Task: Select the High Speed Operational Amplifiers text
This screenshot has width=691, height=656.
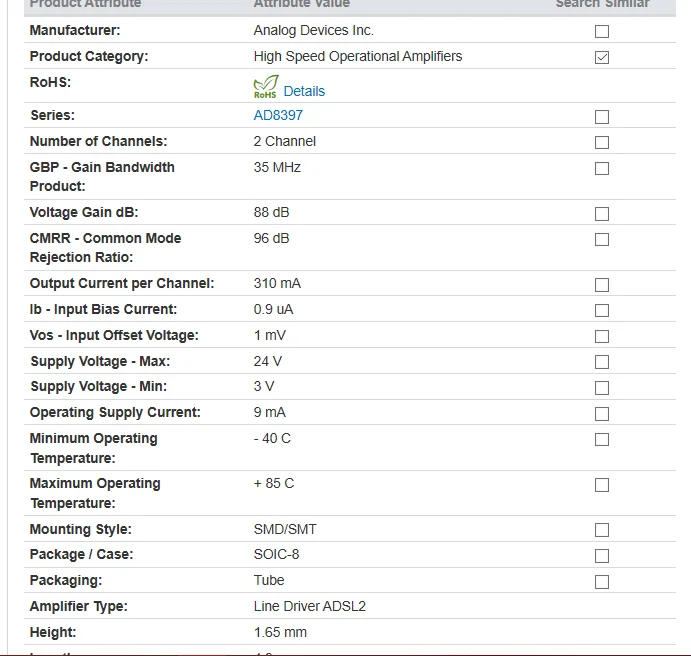Action: 358,56
